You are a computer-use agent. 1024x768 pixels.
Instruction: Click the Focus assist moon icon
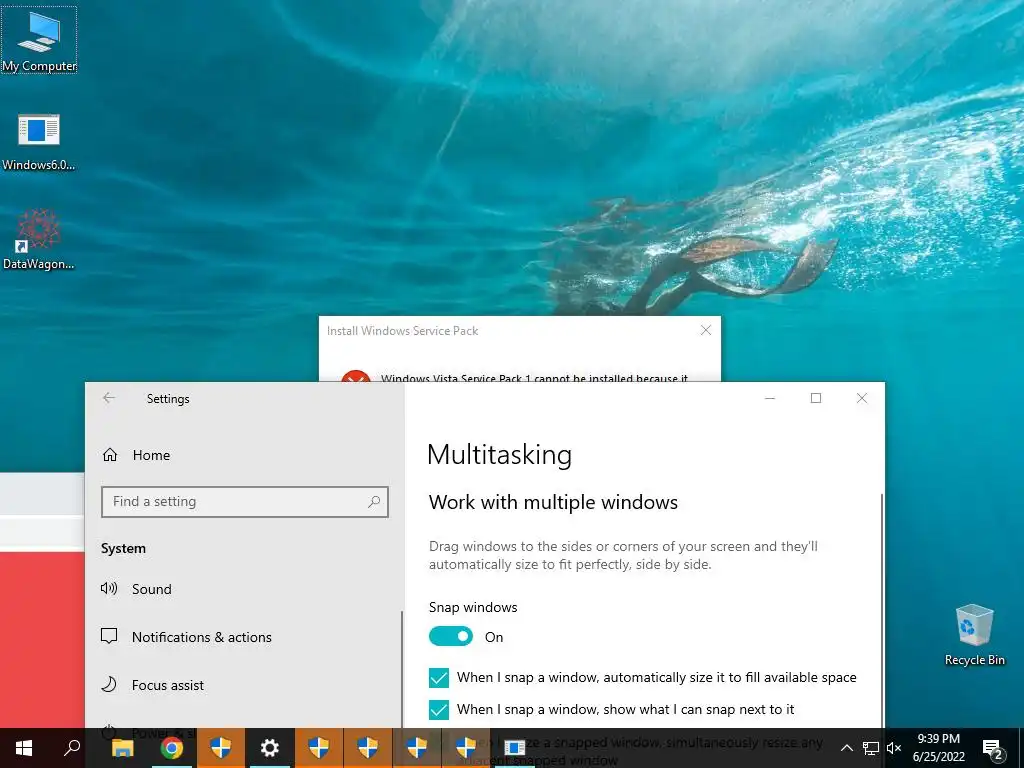click(x=109, y=684)
